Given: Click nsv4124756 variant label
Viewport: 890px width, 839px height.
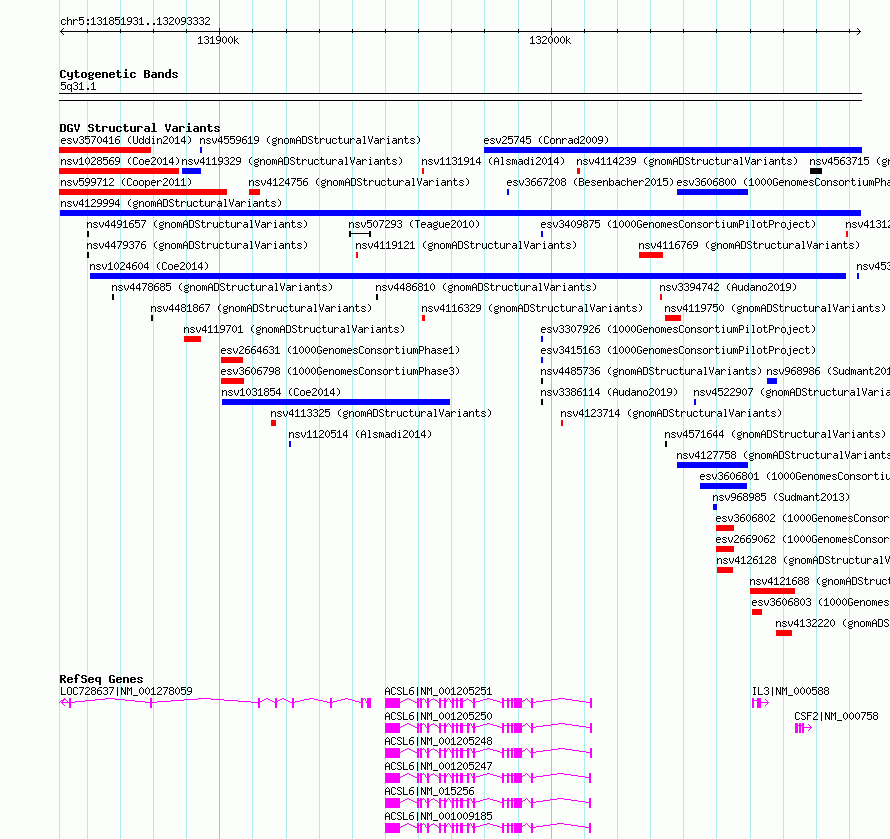Looking at the screenshot, I should click(359, 182).
